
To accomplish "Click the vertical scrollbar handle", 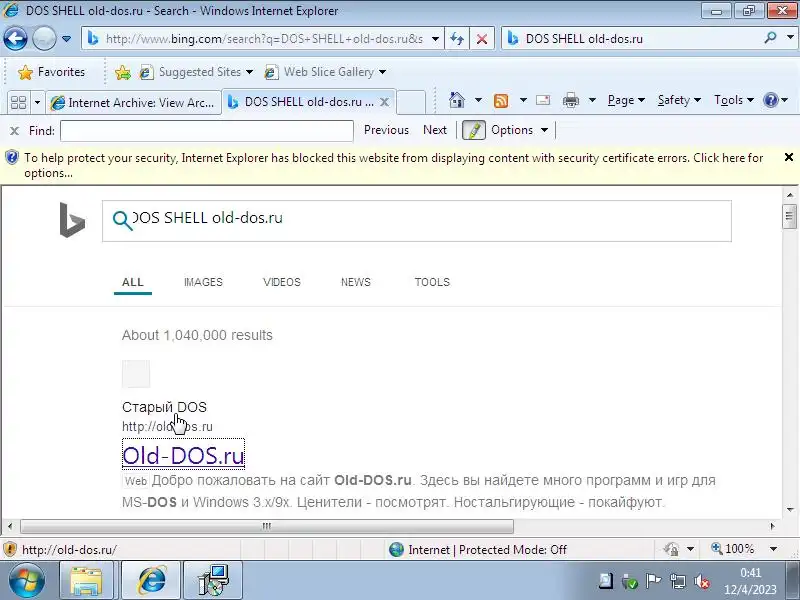I will pos(789,216).
